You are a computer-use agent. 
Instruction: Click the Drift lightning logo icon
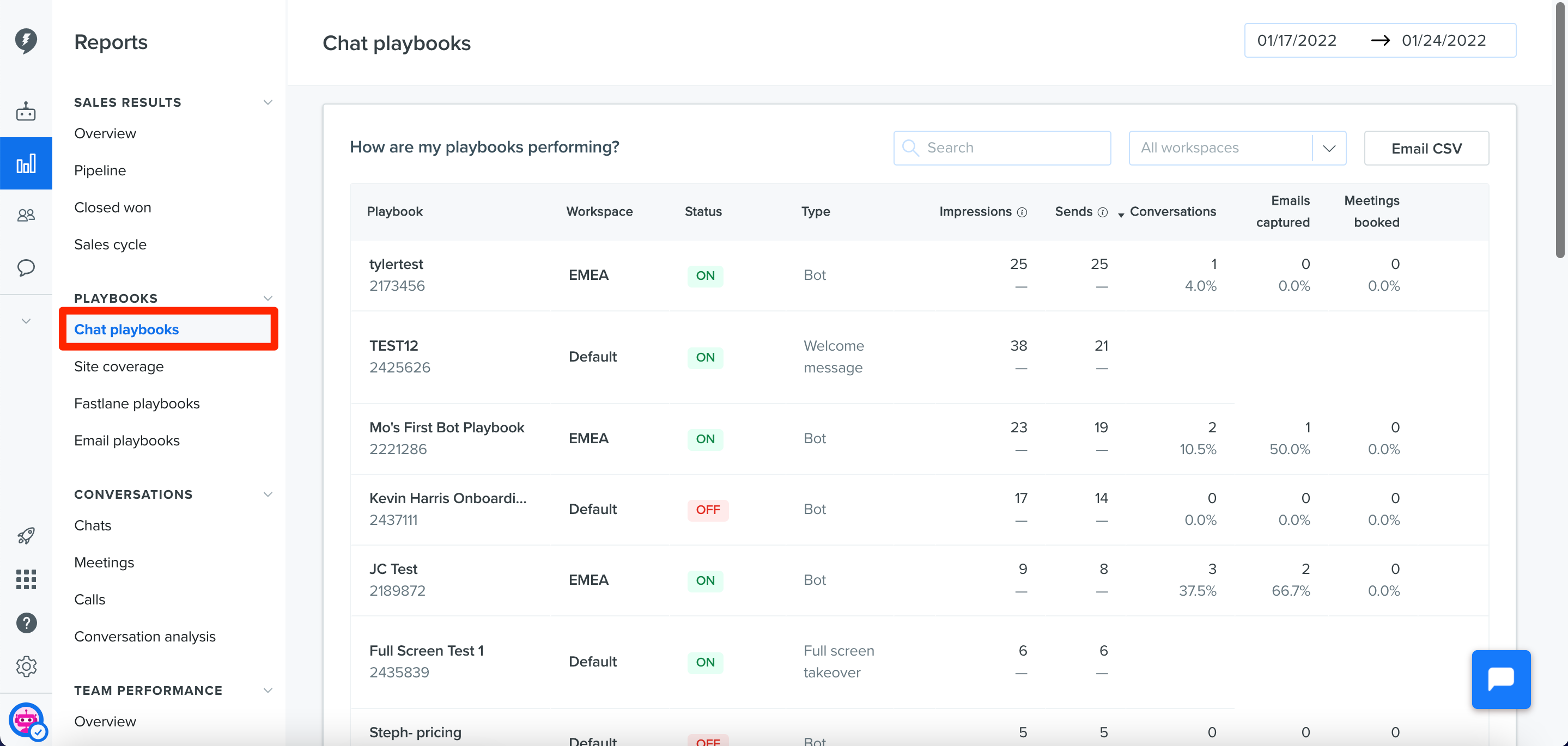(26, 40)
